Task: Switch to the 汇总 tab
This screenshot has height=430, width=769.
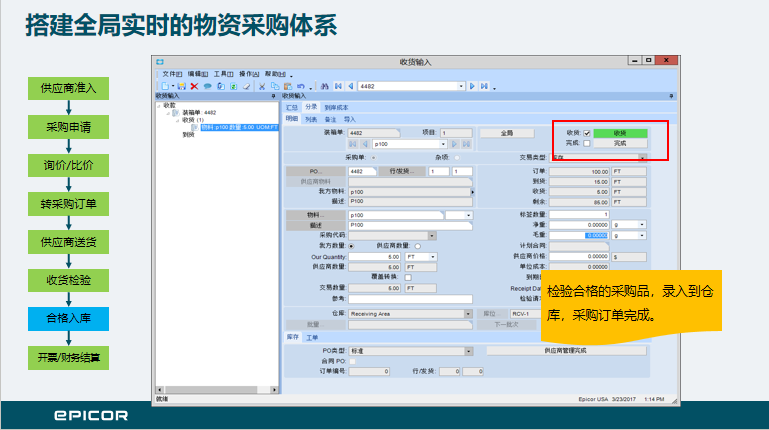Action: tap(292, 107)
